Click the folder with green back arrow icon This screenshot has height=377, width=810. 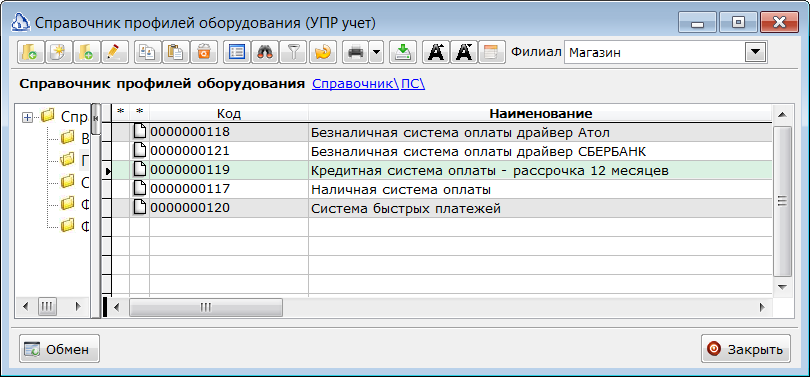click(x=30, y=52)
